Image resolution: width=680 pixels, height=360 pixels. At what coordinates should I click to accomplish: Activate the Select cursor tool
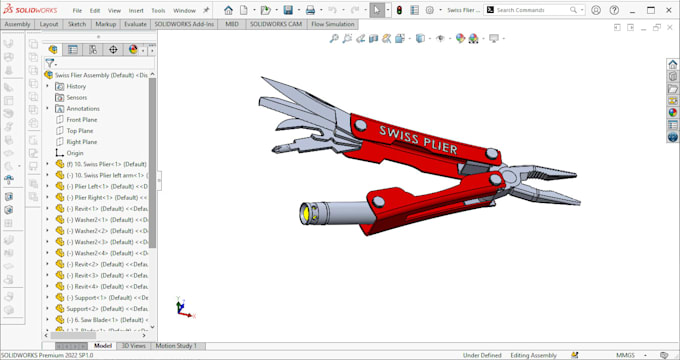[377, 10]
